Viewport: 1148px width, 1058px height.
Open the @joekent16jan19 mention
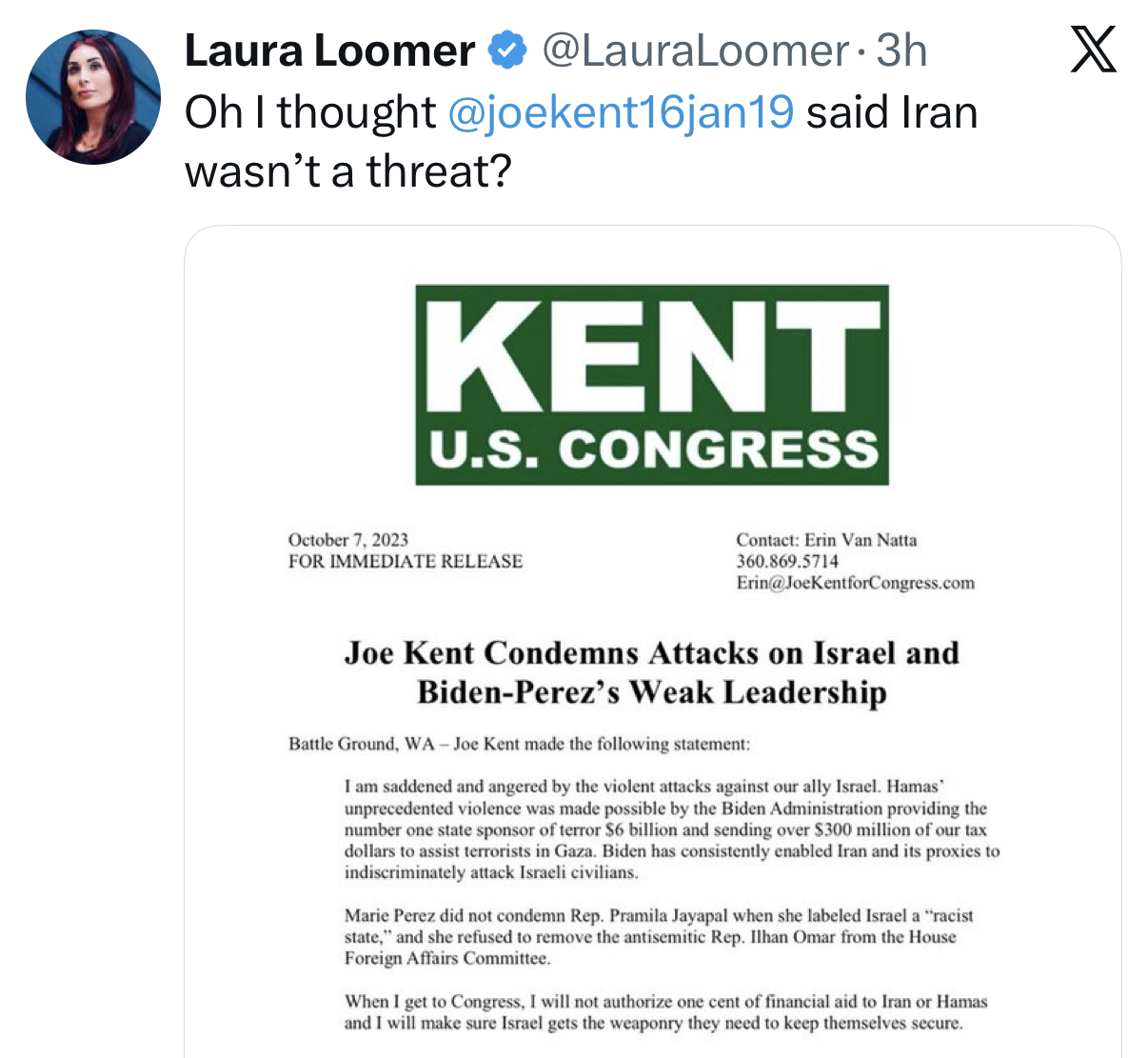(620, 112)
